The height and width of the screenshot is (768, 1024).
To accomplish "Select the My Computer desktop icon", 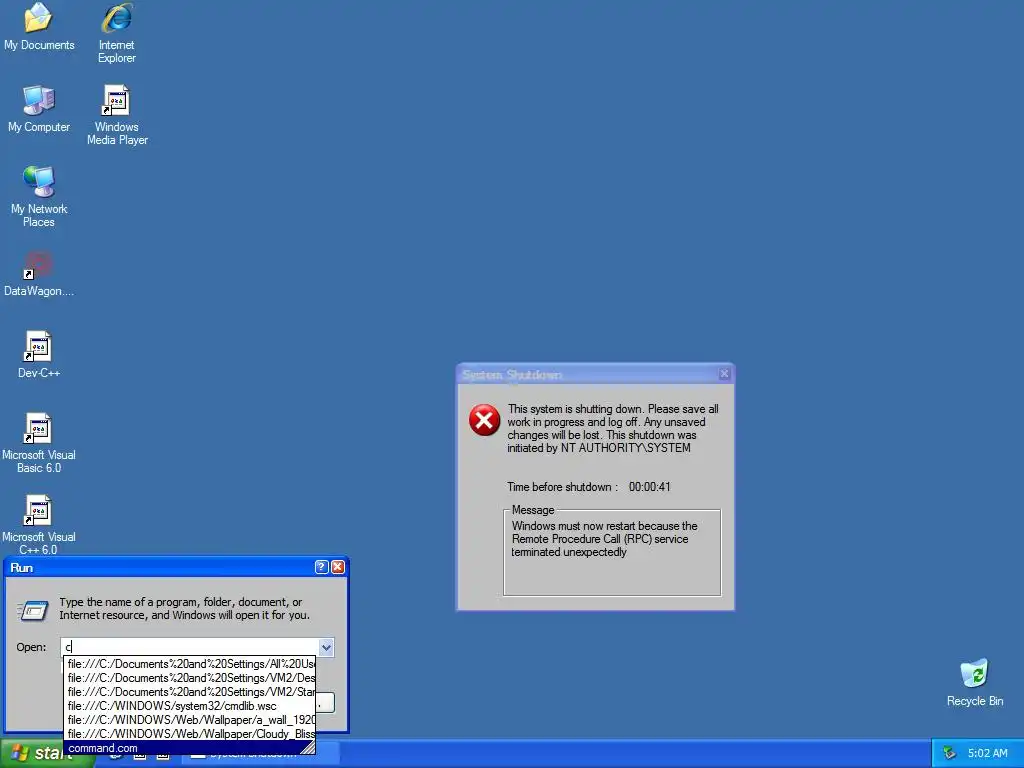I will (x=39, y=108).
